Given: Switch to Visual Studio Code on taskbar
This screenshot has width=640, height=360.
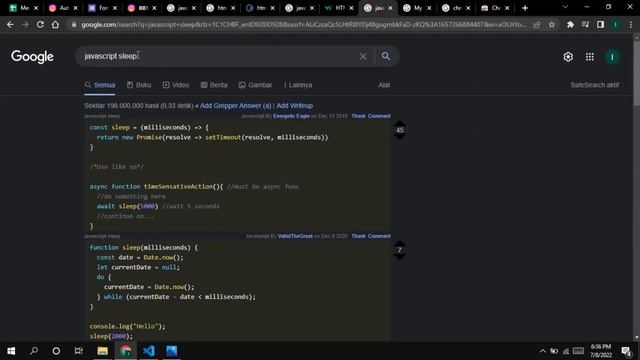Looking at the screenshot, I should pos(149,351).
